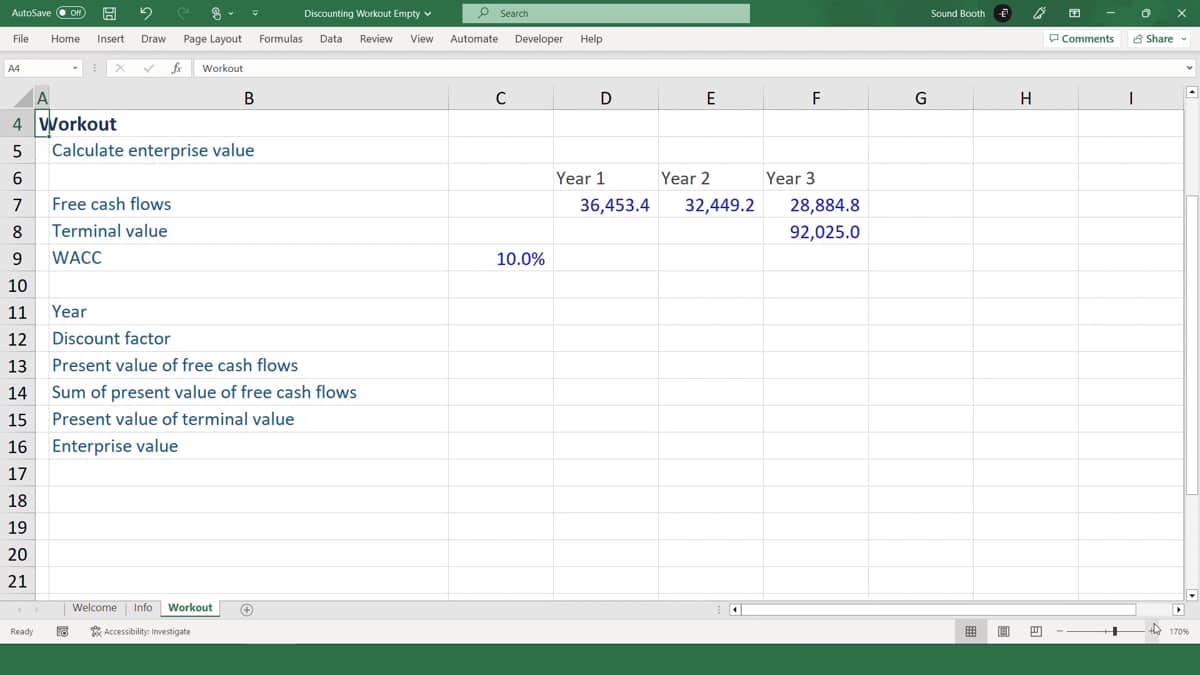The height and width of the screenshot is (675, 1200).
Task: Open the Name Box dropdown arrow
Action: coord(76,68)
